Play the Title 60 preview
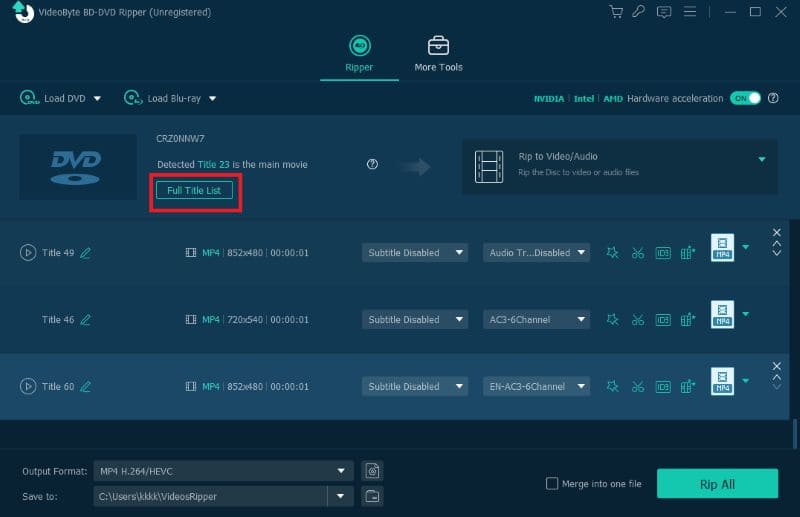800x517 pixels. [x=27, y=387]
